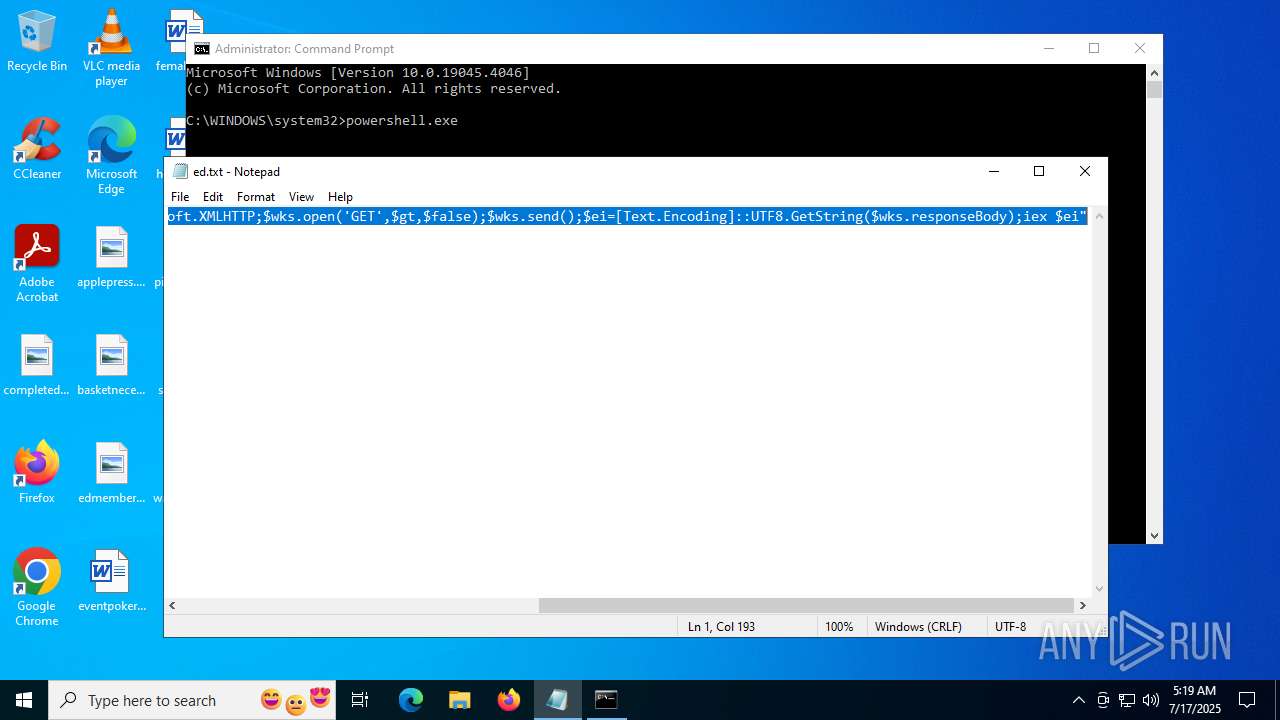Open File Explorer from taskbar
1280x720 pixels.
[x=460, y=700]
